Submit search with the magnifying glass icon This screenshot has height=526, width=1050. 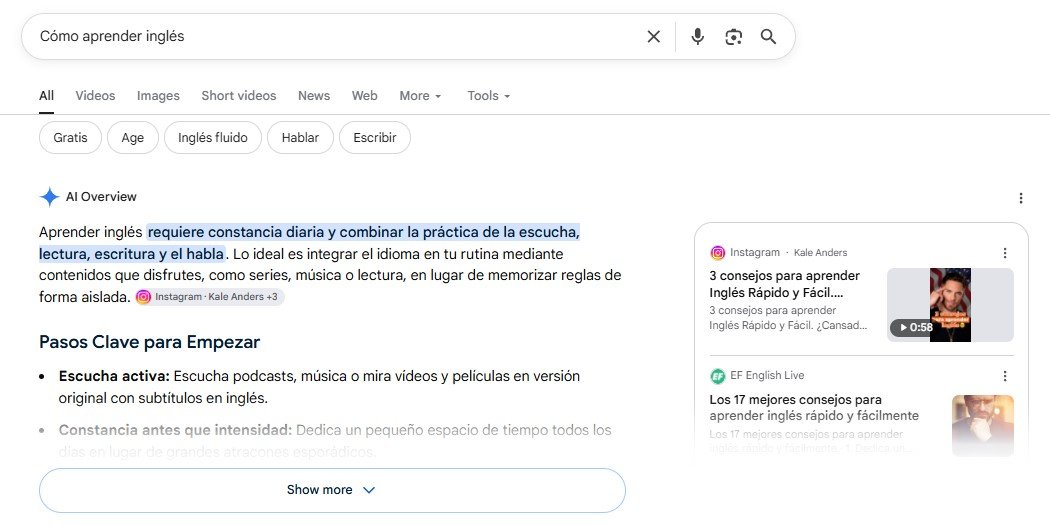[x=768, y=37]
